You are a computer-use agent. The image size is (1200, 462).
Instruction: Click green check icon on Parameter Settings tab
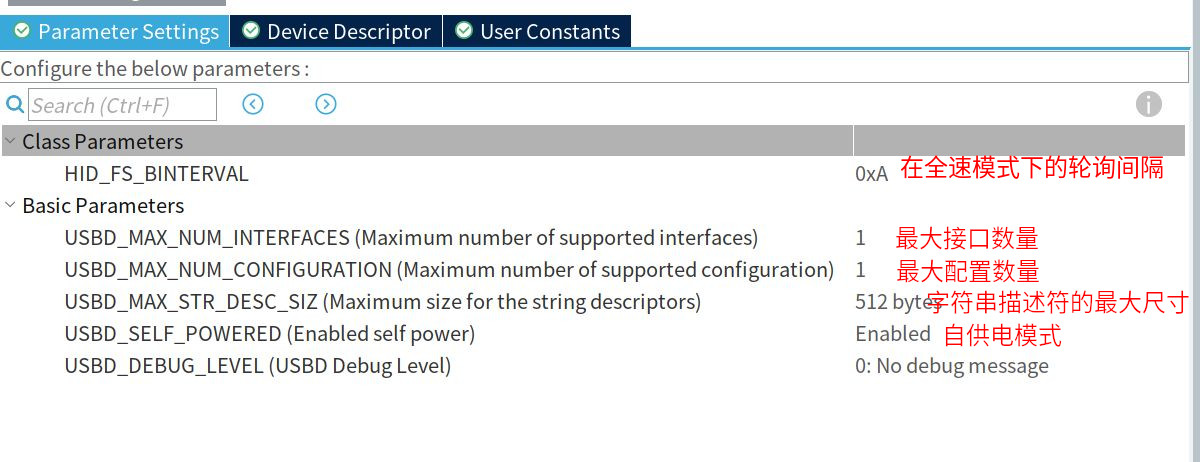click(21, 31)
